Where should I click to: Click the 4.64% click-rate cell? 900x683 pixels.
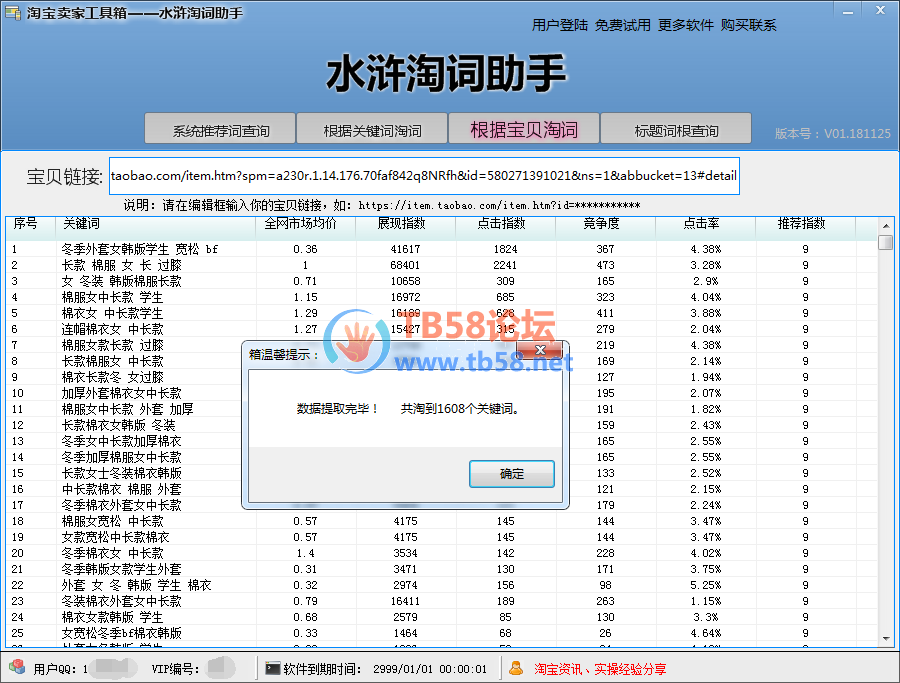pyautogui.click(x=705, y=633)
